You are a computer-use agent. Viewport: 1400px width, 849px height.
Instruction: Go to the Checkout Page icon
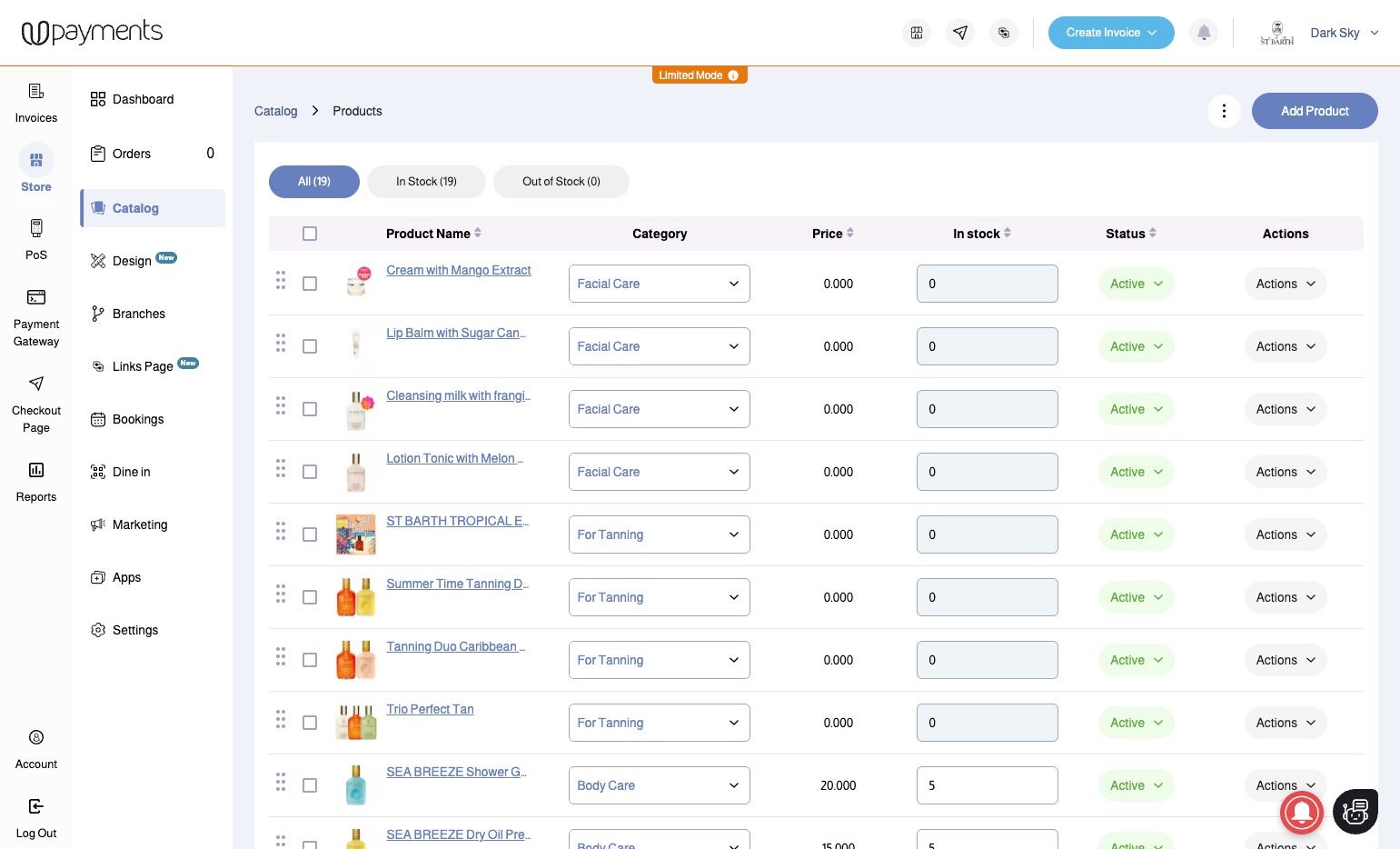pyautogui.click(x=36, y=384)
